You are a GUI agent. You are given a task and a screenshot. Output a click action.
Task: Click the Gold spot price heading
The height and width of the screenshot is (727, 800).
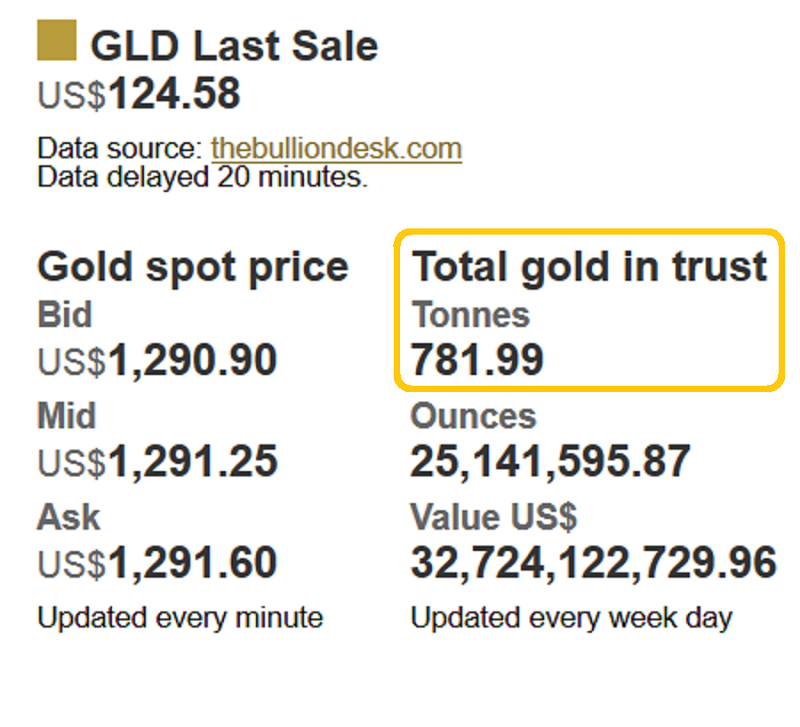click(x=193, y=267)
